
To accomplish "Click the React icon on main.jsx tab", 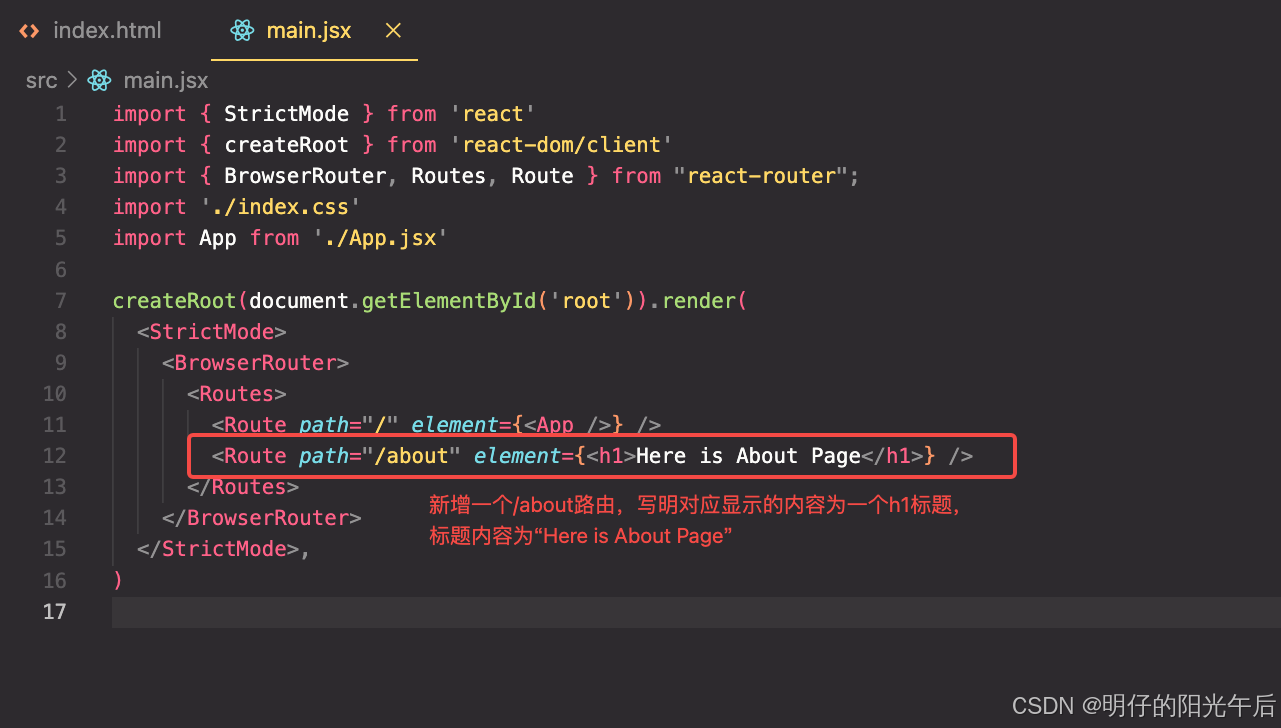I will tap(242, 31).
